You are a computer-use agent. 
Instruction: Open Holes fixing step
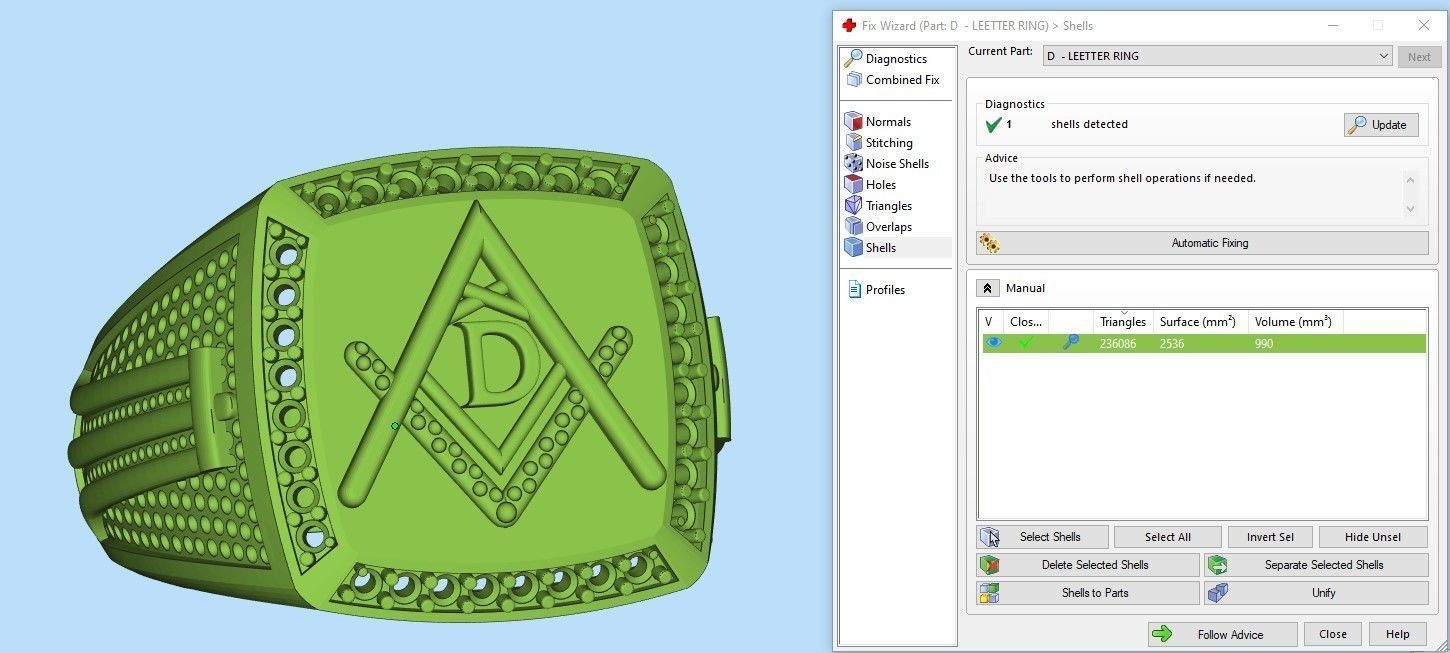point(881,185)
